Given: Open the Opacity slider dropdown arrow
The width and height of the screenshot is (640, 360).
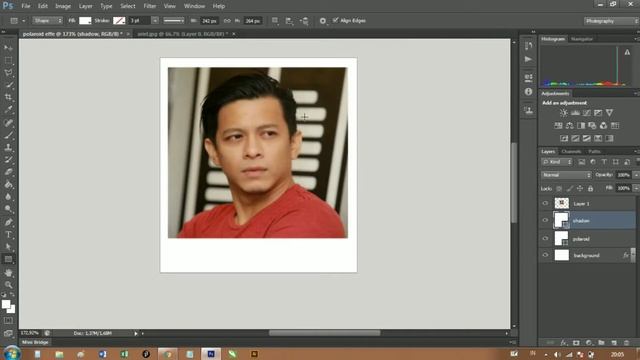Looking at the screenshot, I should 636,175.
